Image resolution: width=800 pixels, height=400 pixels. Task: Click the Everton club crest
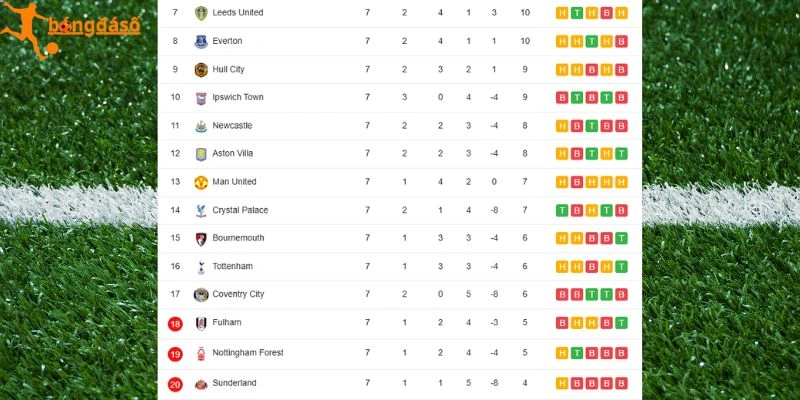tap(201, 41)
